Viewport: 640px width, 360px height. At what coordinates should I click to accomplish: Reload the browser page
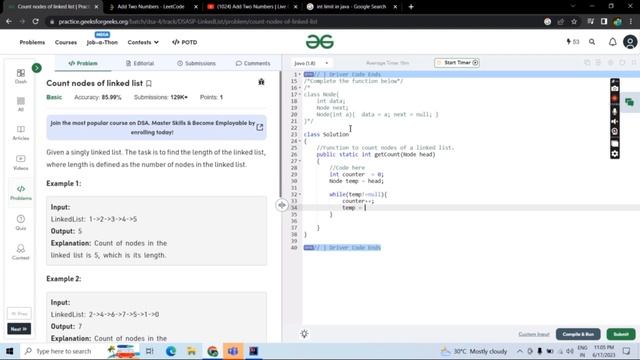coord(36,22)
